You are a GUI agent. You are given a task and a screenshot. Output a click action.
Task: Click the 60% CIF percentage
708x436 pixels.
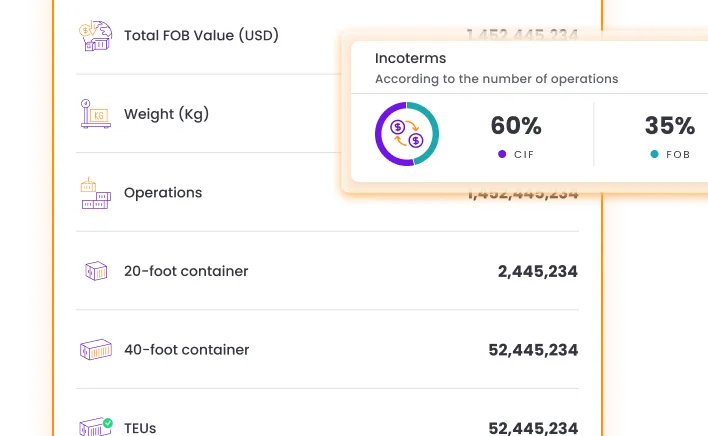coord(516,126)
